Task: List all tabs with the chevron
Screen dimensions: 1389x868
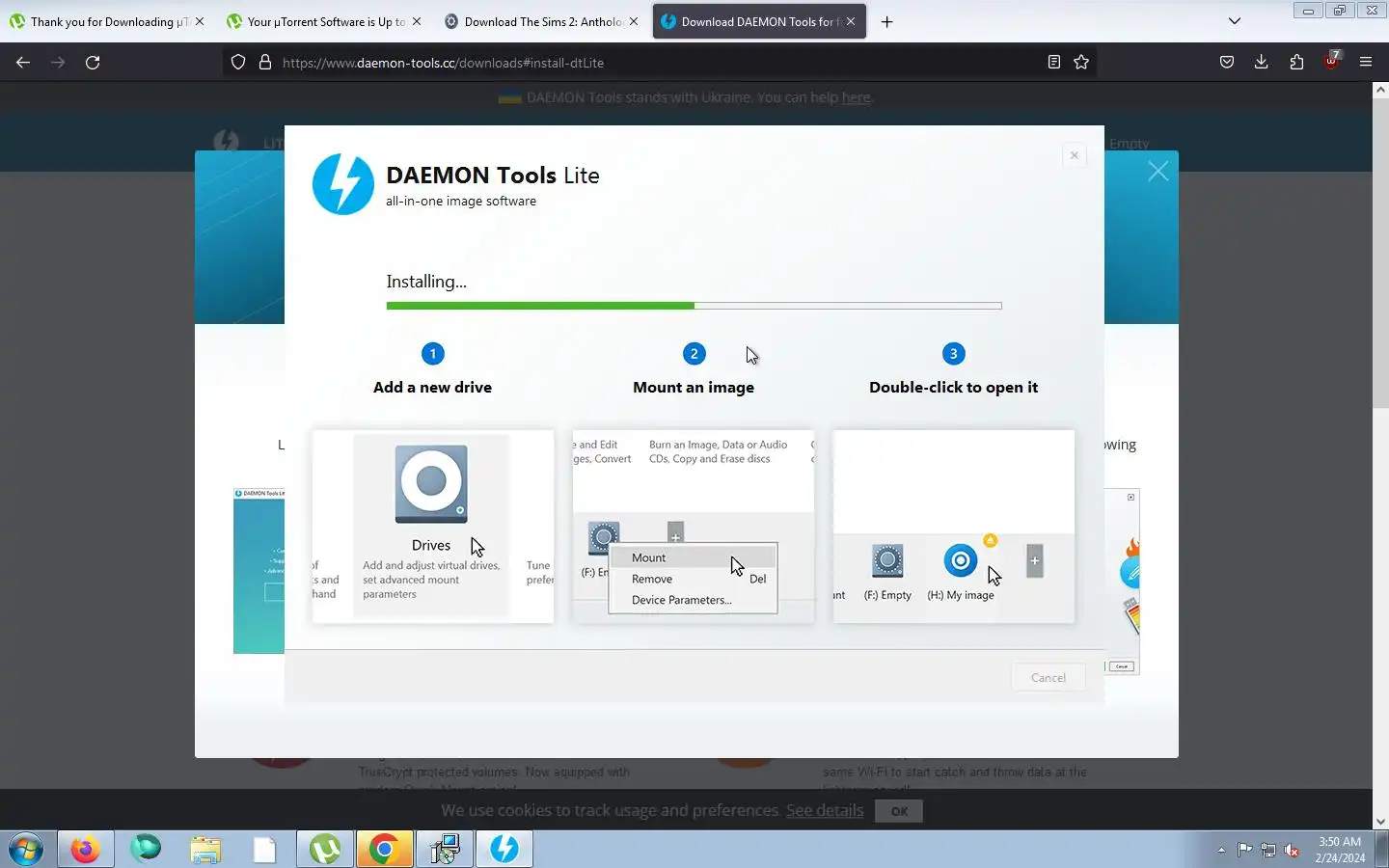Action: pyautogui.click(x=1234, y=21)
